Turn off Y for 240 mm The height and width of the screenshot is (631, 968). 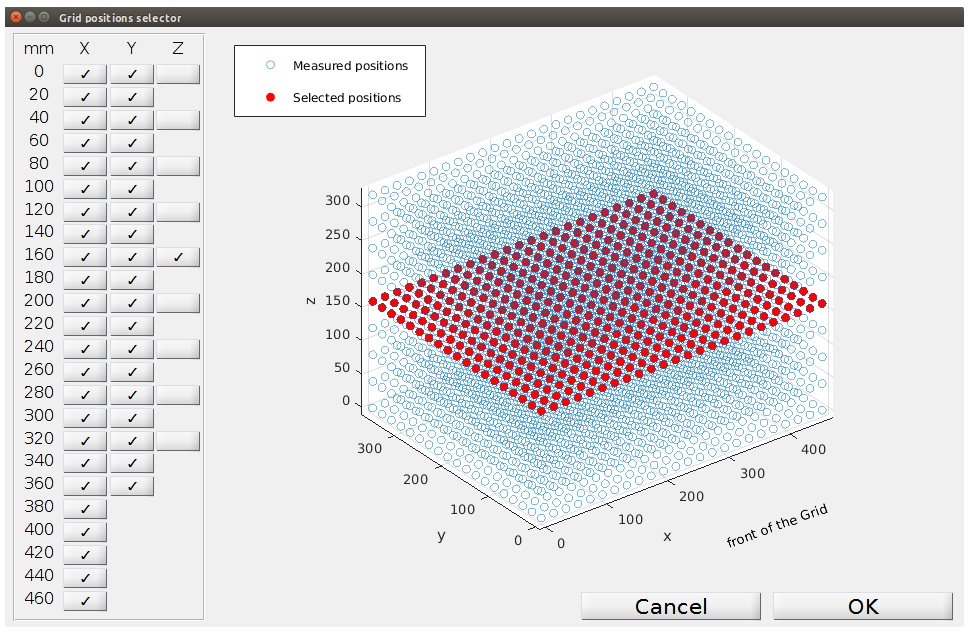[132, 349]
